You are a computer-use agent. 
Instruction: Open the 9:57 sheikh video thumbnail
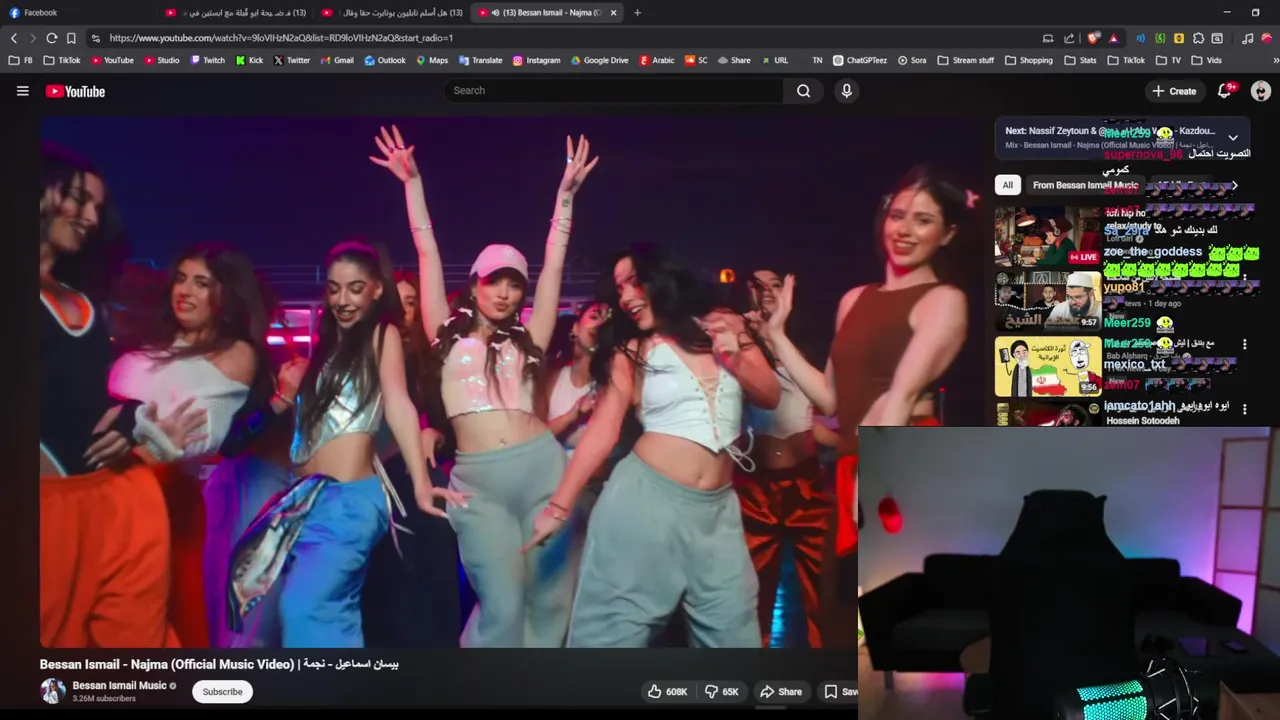1048,302
